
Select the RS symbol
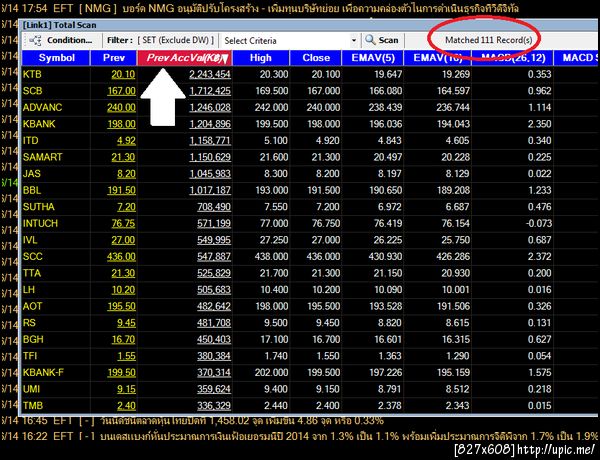[29, 323]
